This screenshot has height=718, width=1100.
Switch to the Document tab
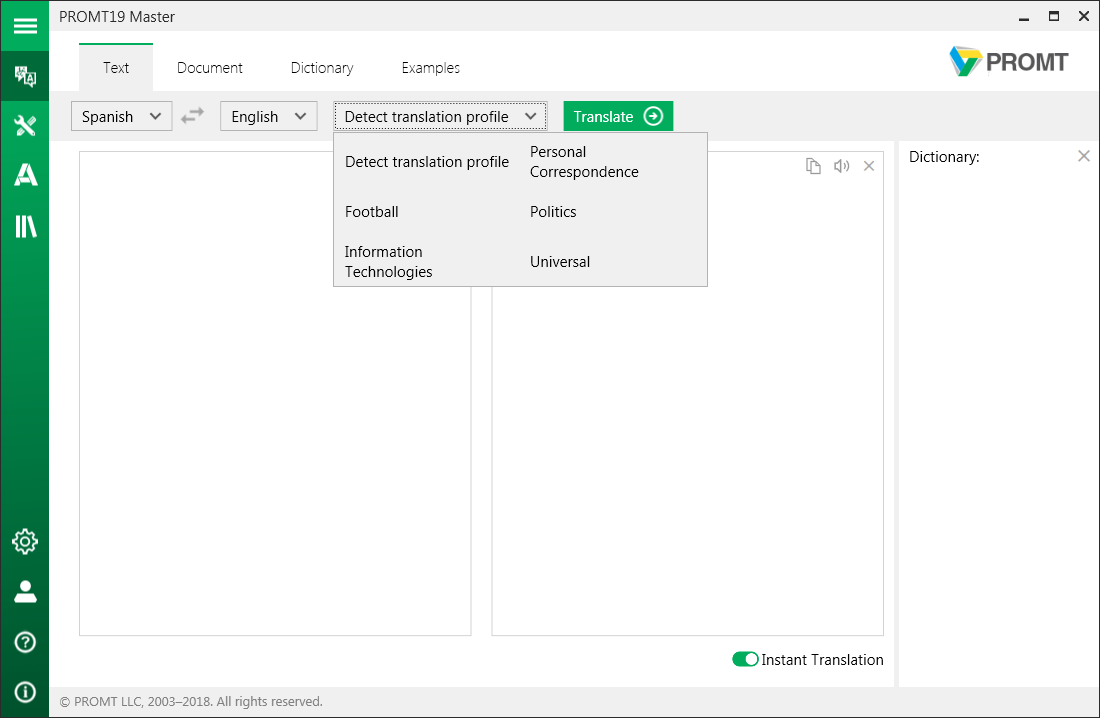click(210, 67)
